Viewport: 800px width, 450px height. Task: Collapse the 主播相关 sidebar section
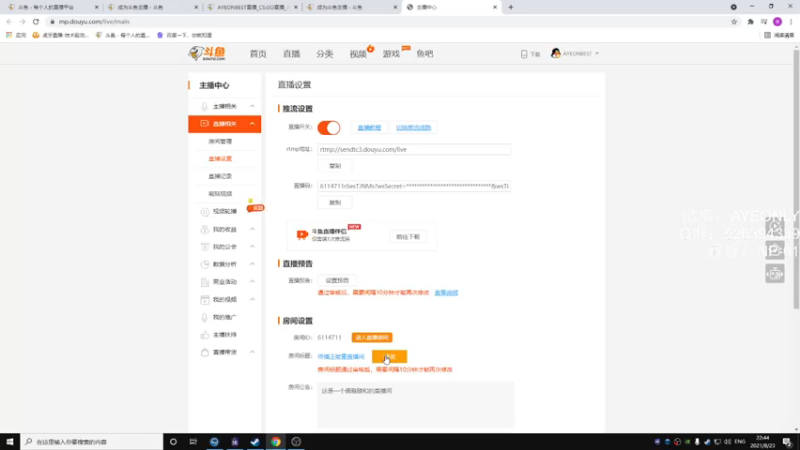click(252, 106)
